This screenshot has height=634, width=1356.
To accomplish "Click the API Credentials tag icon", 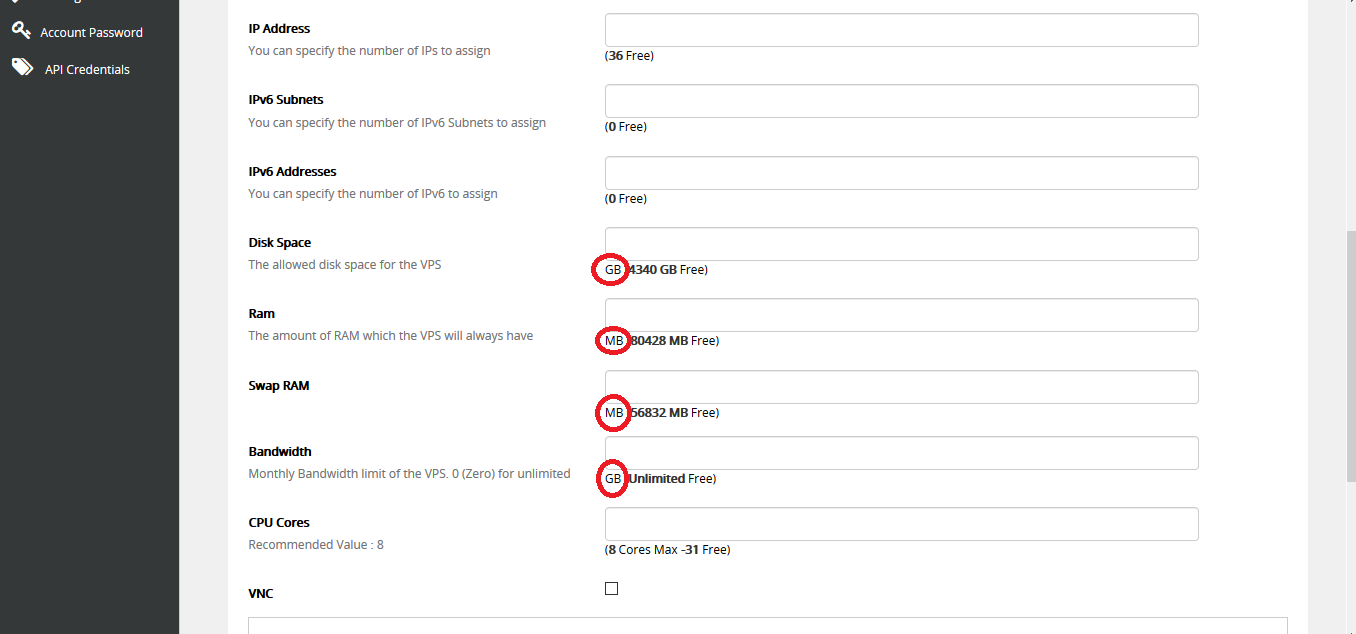I will (22, 68).
